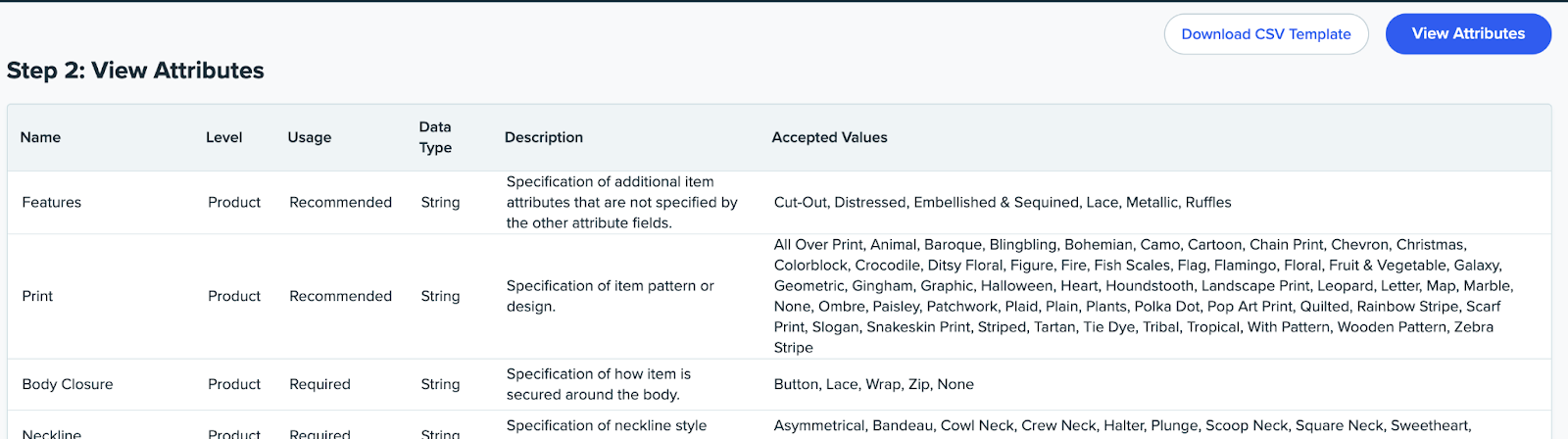Click Required usage in Body Closure row
Viewport: 1568px width, 439px height.
(x=319, y=384)
